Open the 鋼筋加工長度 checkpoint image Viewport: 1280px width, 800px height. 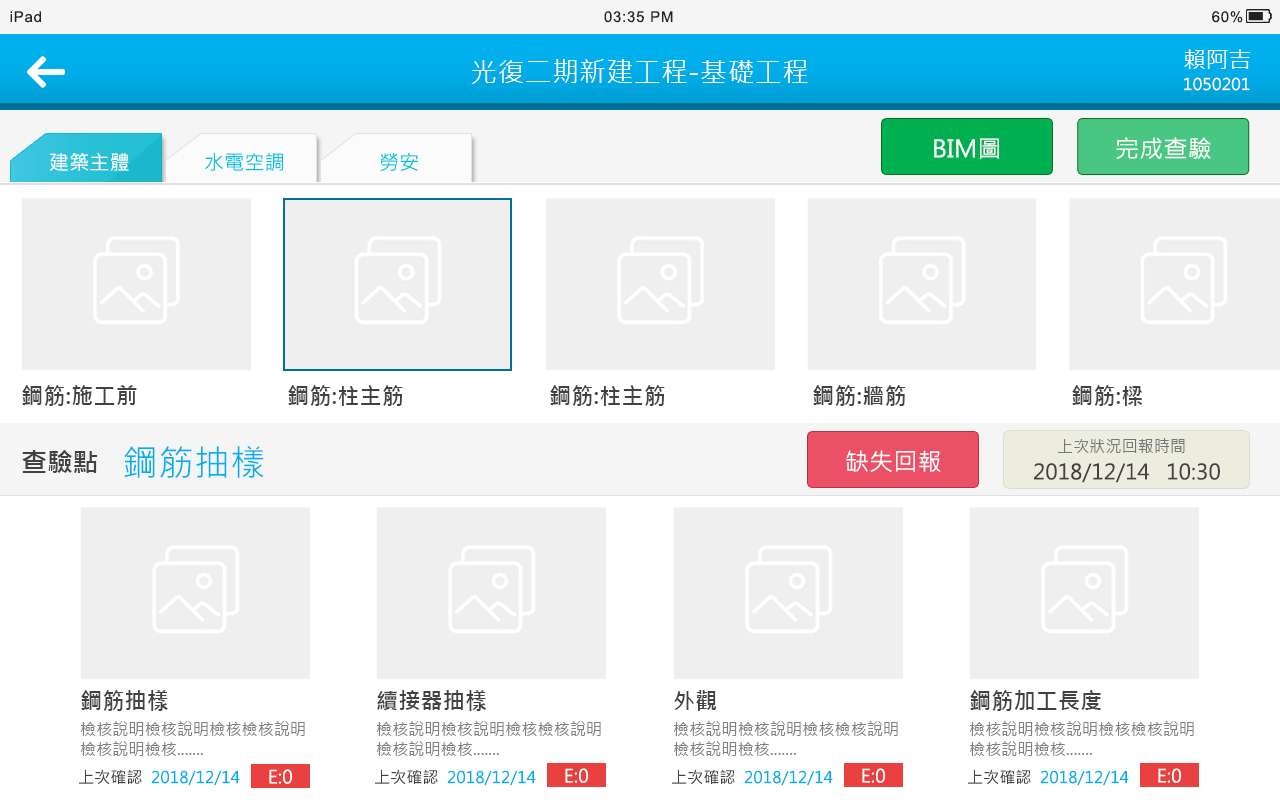pyautogui.click(x=1084, y=593)
